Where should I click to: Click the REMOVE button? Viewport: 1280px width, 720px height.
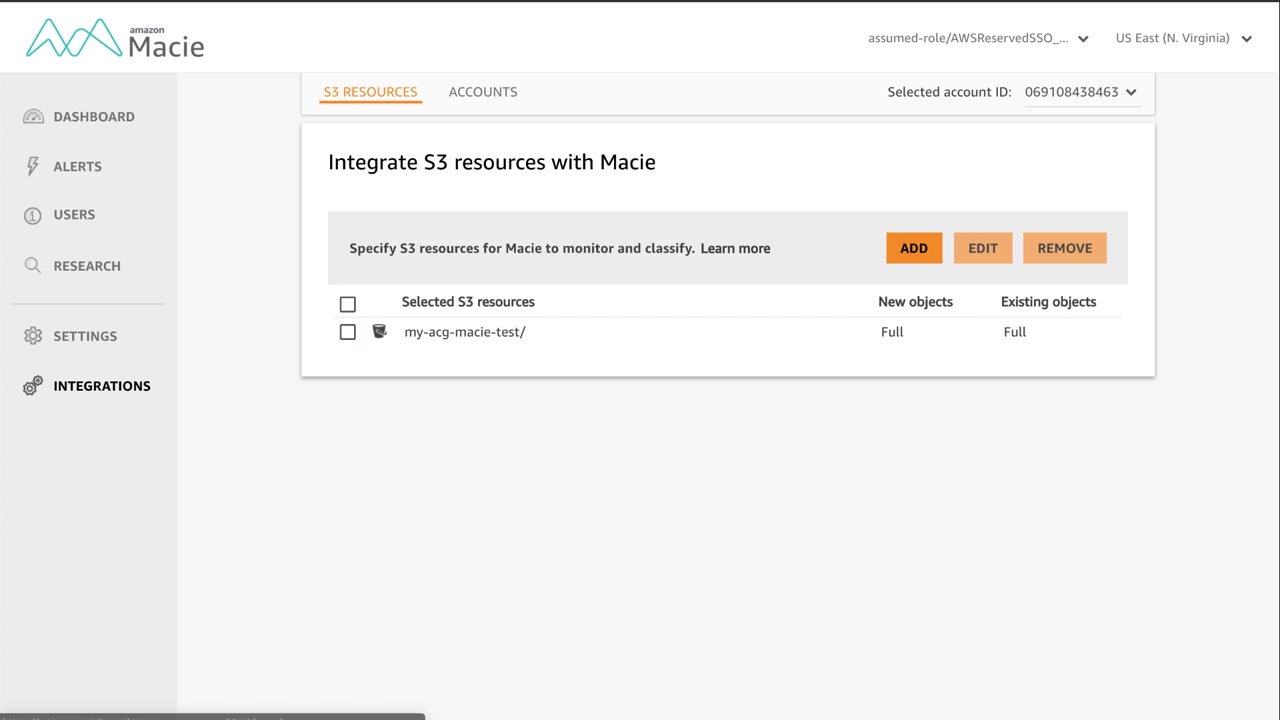coord(1065,248)
